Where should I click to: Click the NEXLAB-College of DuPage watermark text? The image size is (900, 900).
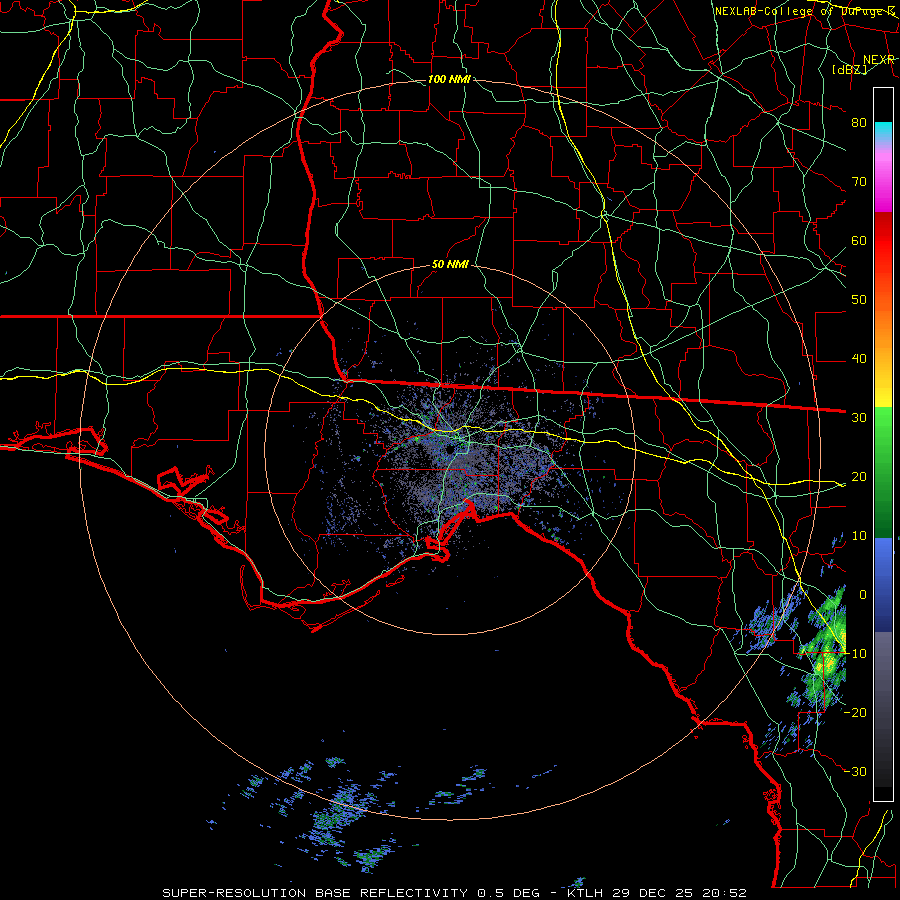coord(805,11)
